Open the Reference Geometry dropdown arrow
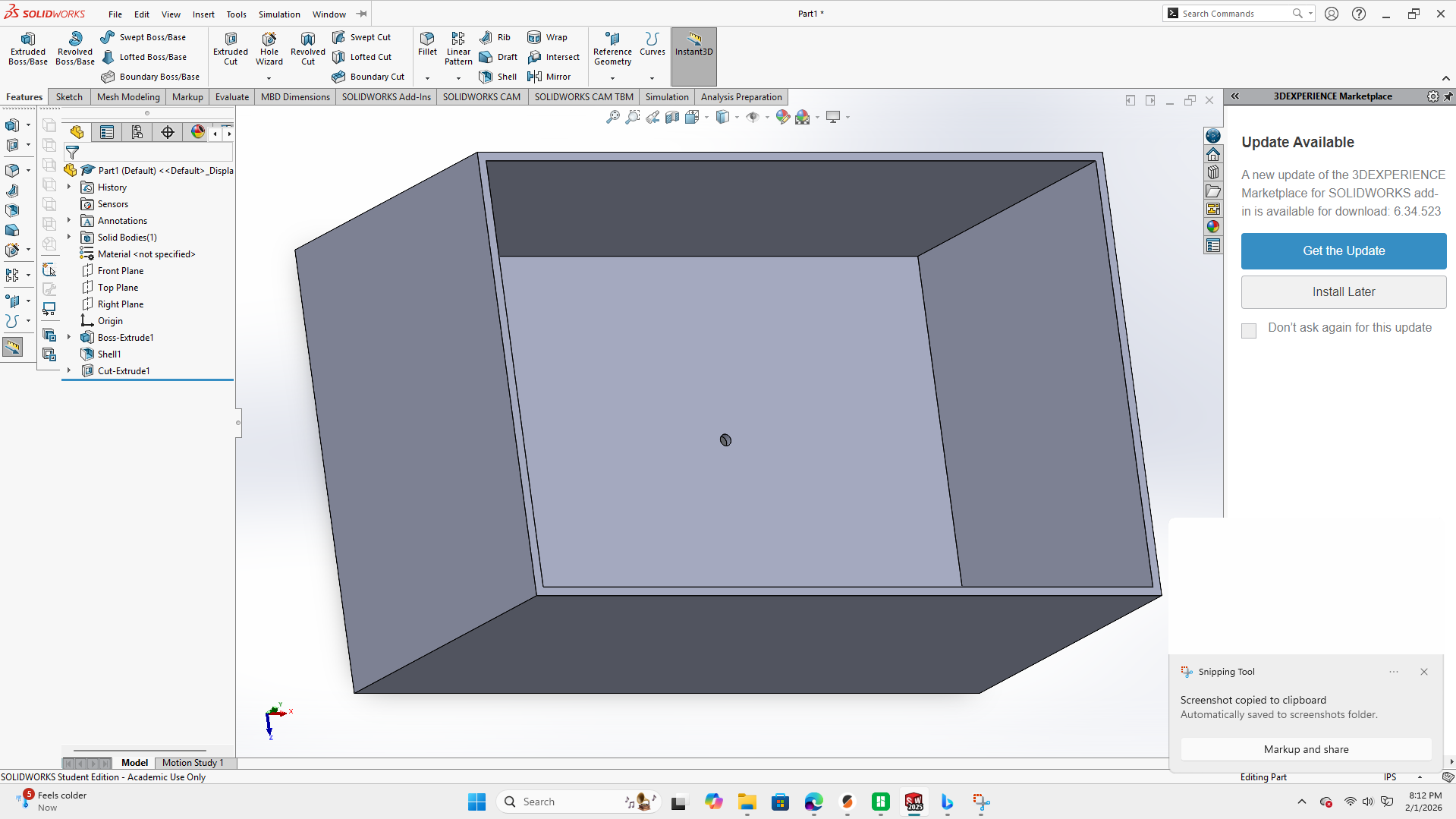The image size is (1456, 819). [613, 77]
